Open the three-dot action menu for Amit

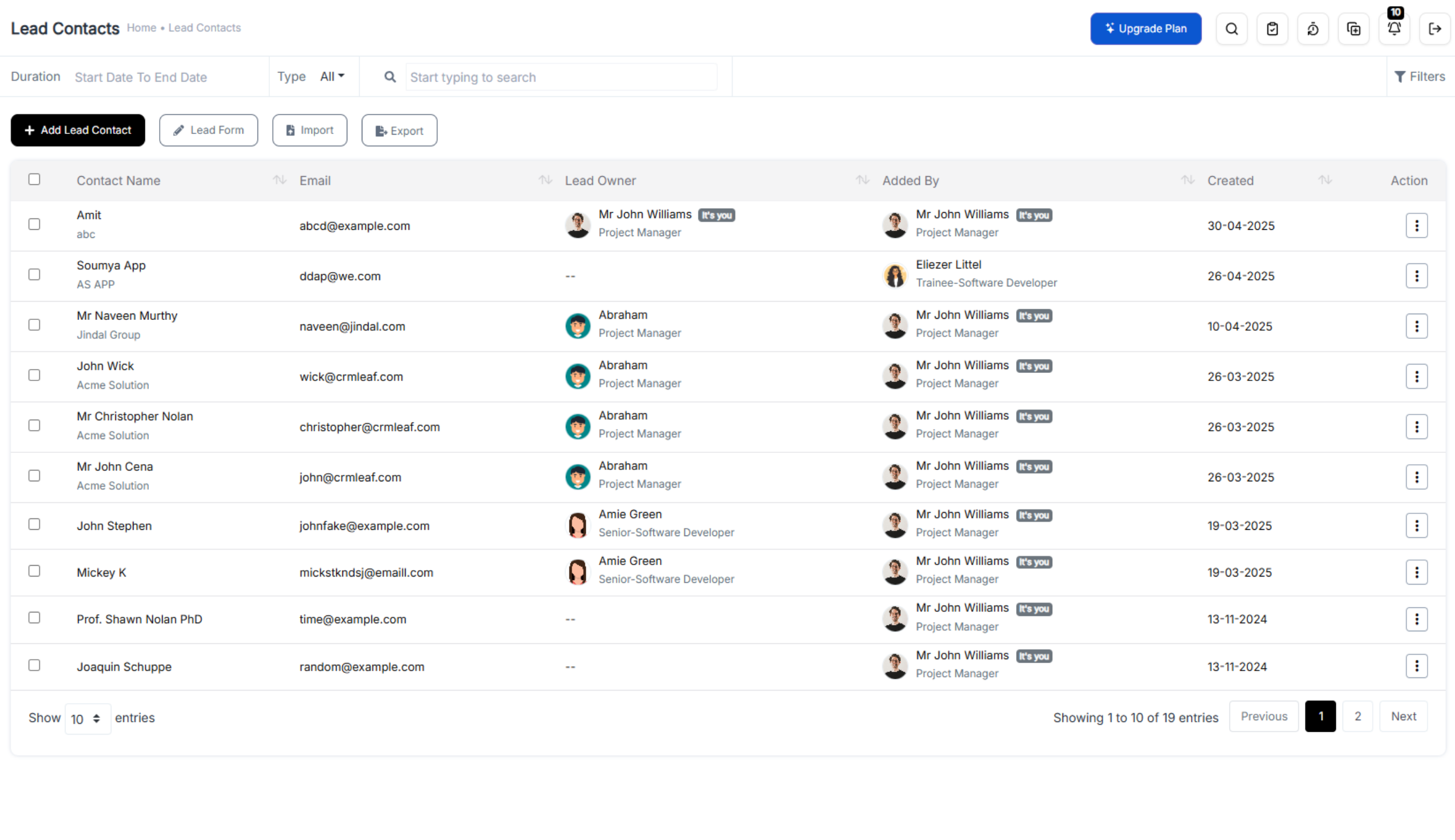pos(1416,226)
